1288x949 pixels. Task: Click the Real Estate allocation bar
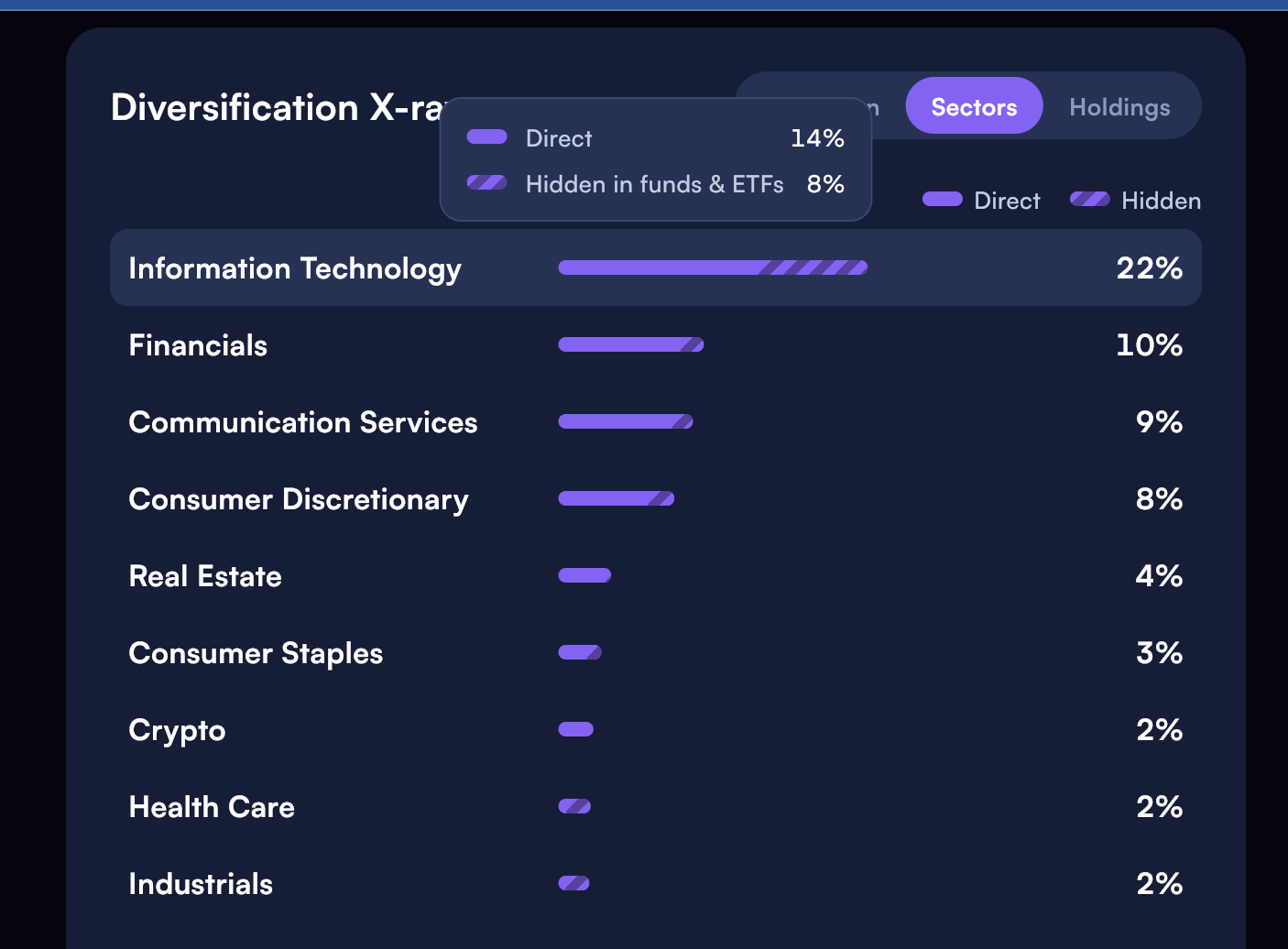tap(584, 575)
